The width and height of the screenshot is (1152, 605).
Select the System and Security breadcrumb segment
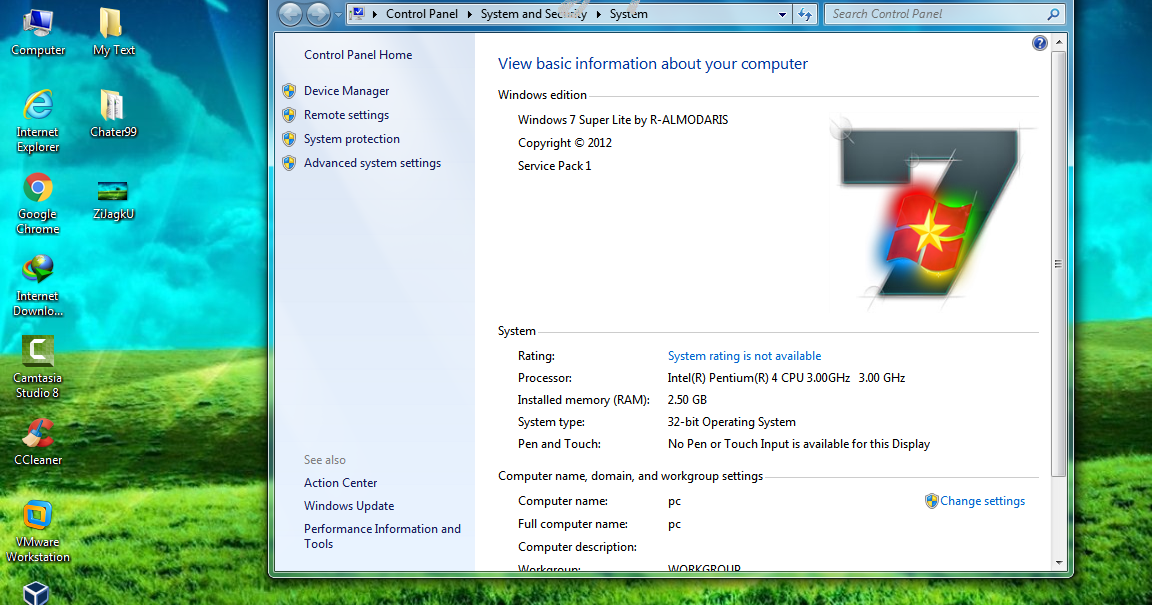click(533, 14)
